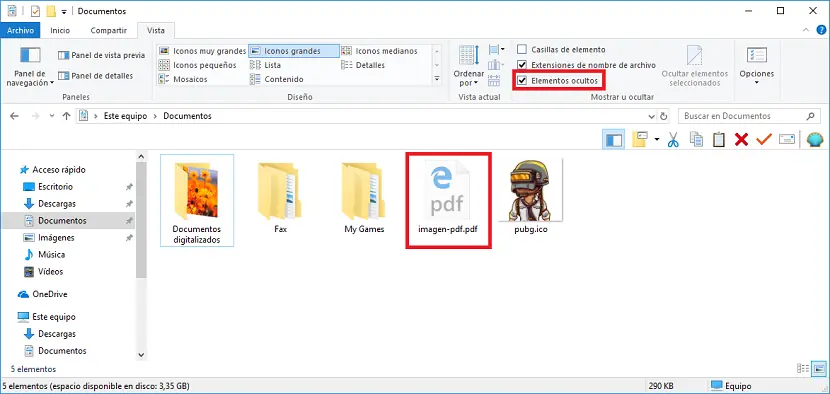This screenshot has height=394, width=830.
Task: Open the blue Help question icon
Action: pyautogui.click(x=820, y=30)
